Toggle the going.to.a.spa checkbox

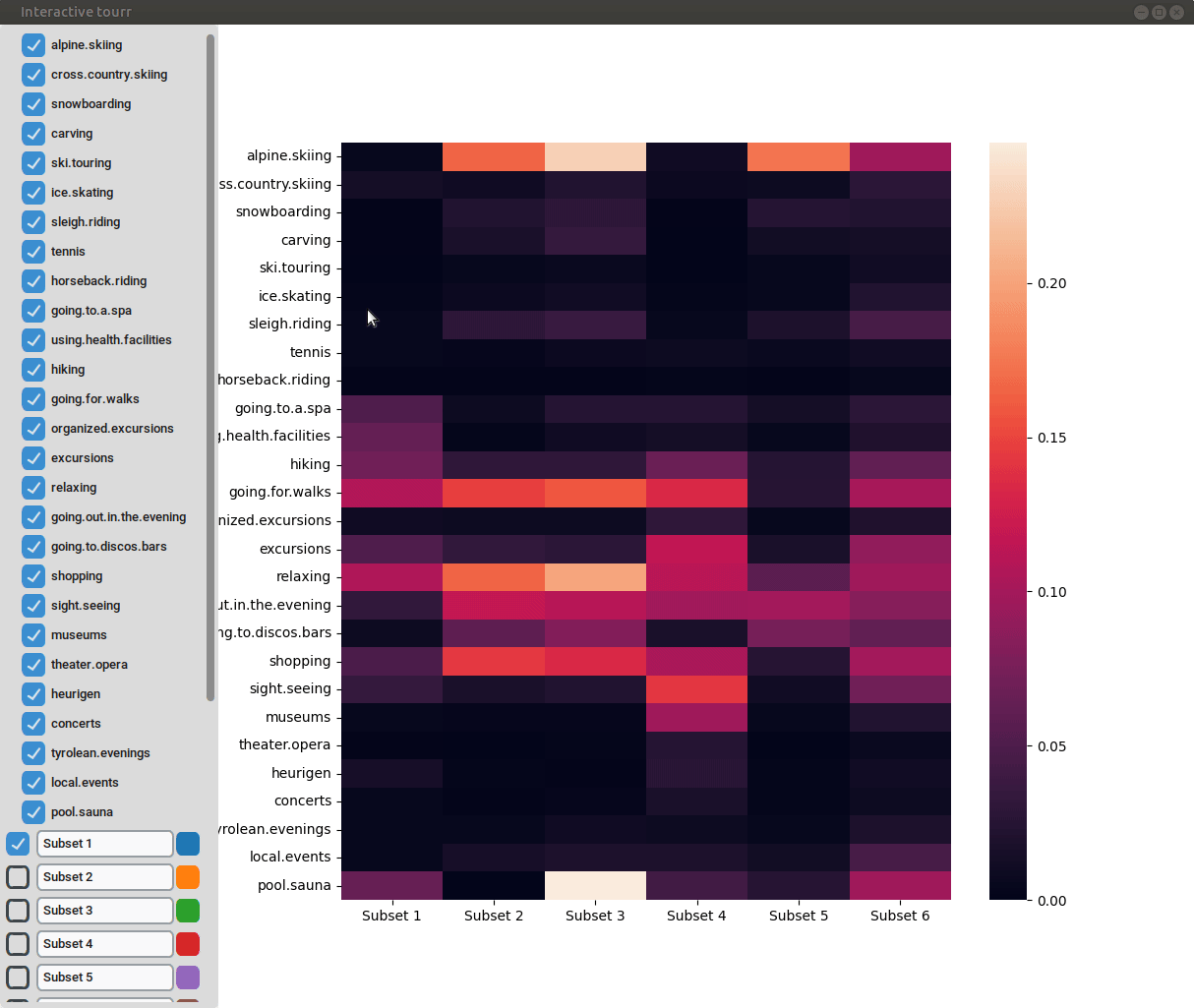[33, 311]
